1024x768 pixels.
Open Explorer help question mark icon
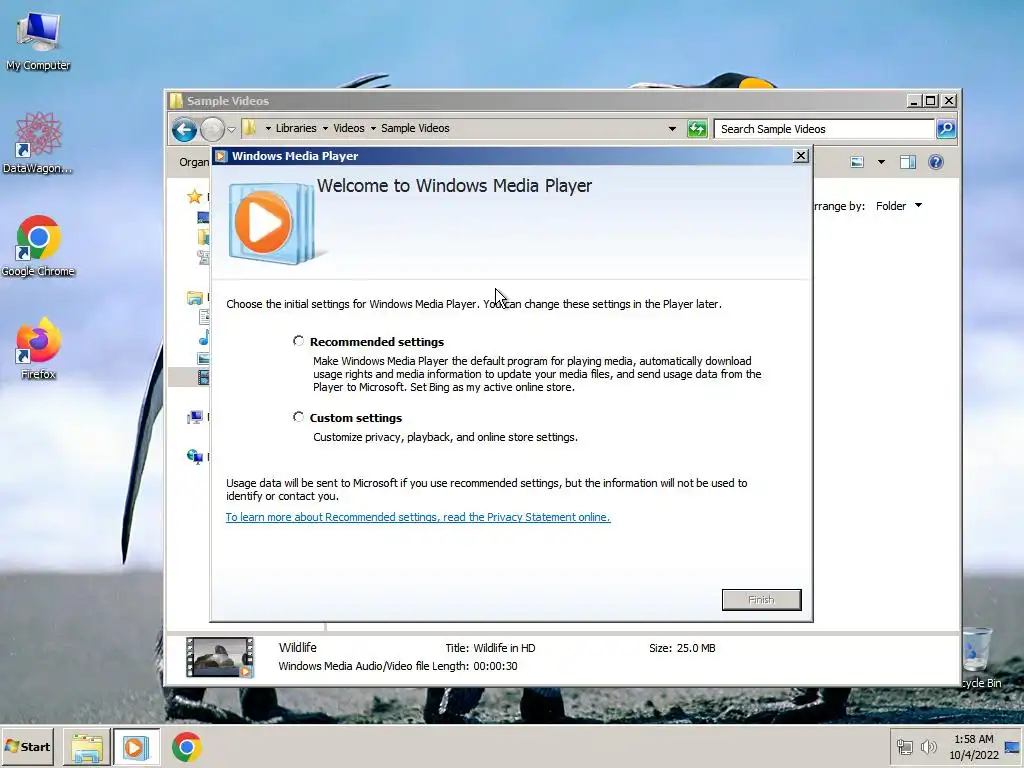coord(935,162)
